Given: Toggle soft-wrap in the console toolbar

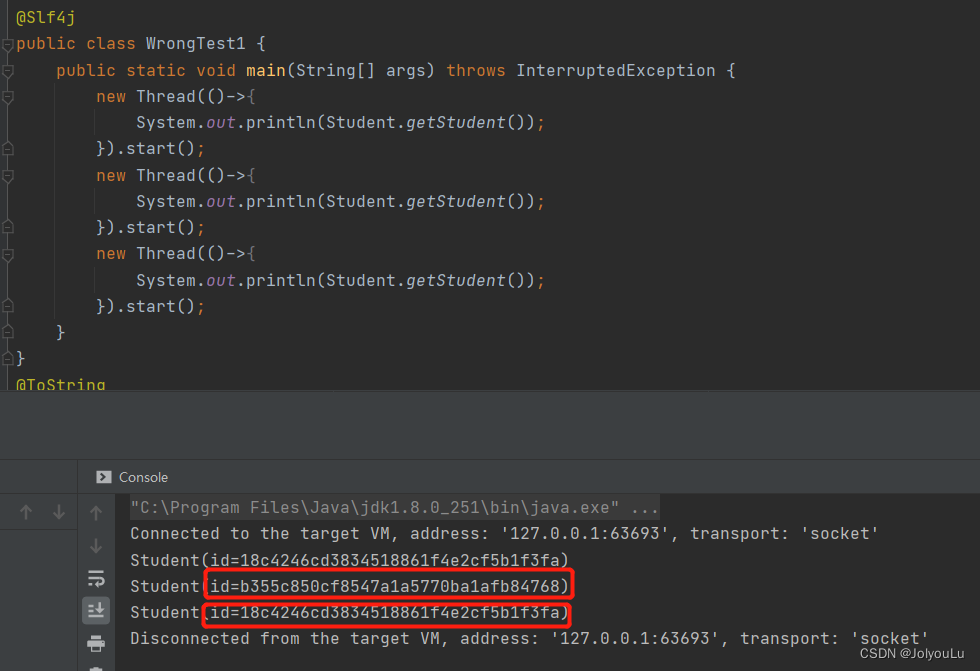Looking at the screenshot, I should pos(96,579).
